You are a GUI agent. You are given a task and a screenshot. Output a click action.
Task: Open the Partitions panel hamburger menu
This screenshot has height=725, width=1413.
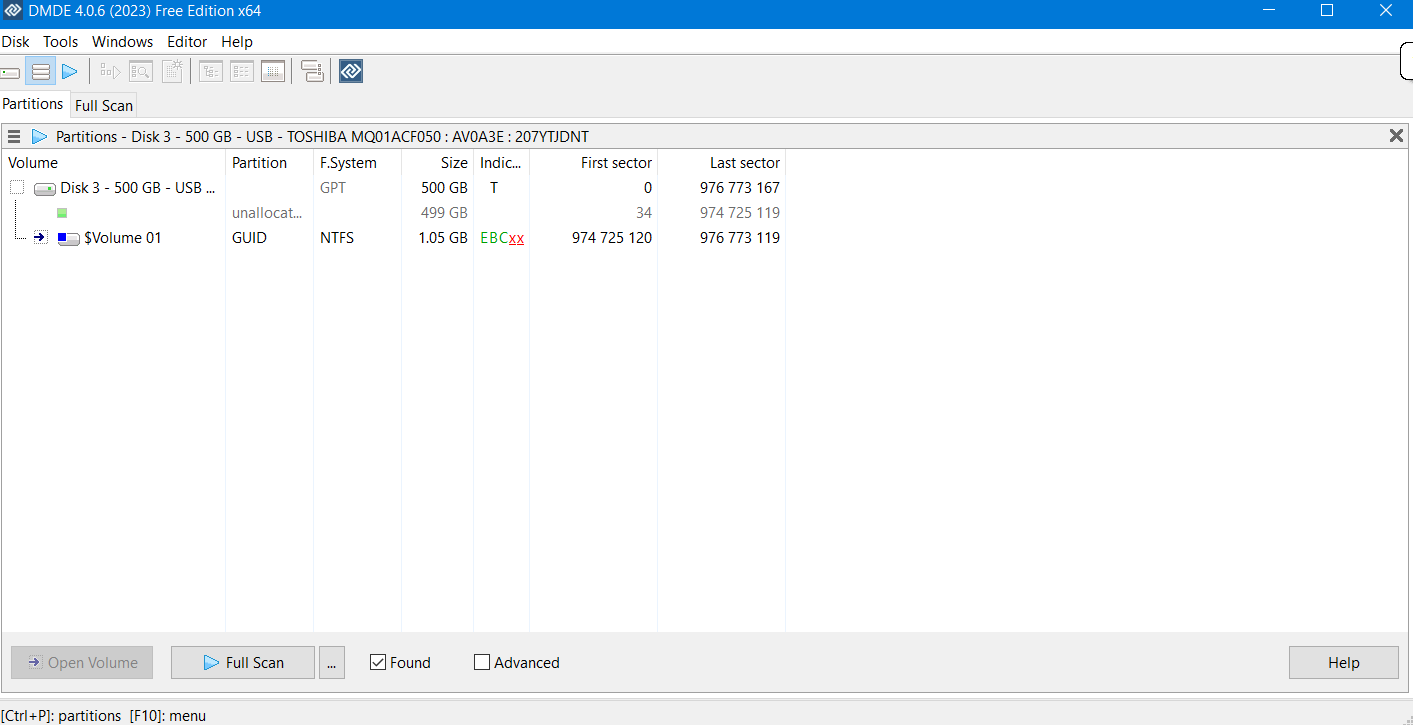[14, 136]
